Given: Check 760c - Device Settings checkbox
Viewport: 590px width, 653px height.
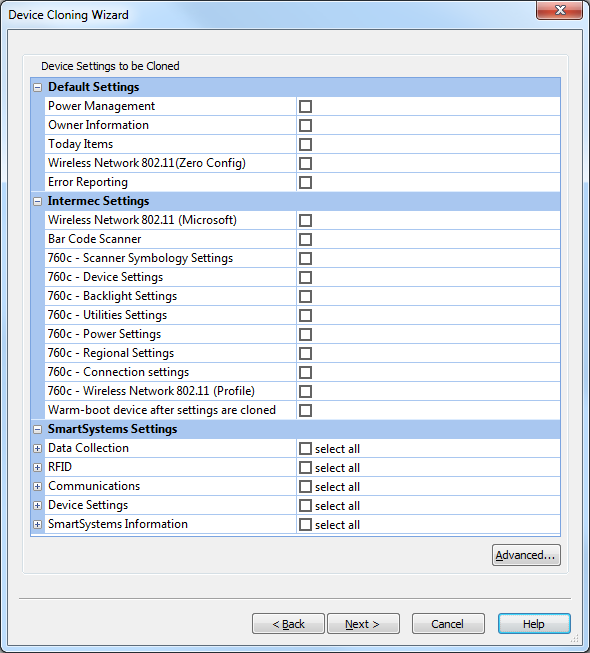Looking at the screenshot, I should point(305,277).
